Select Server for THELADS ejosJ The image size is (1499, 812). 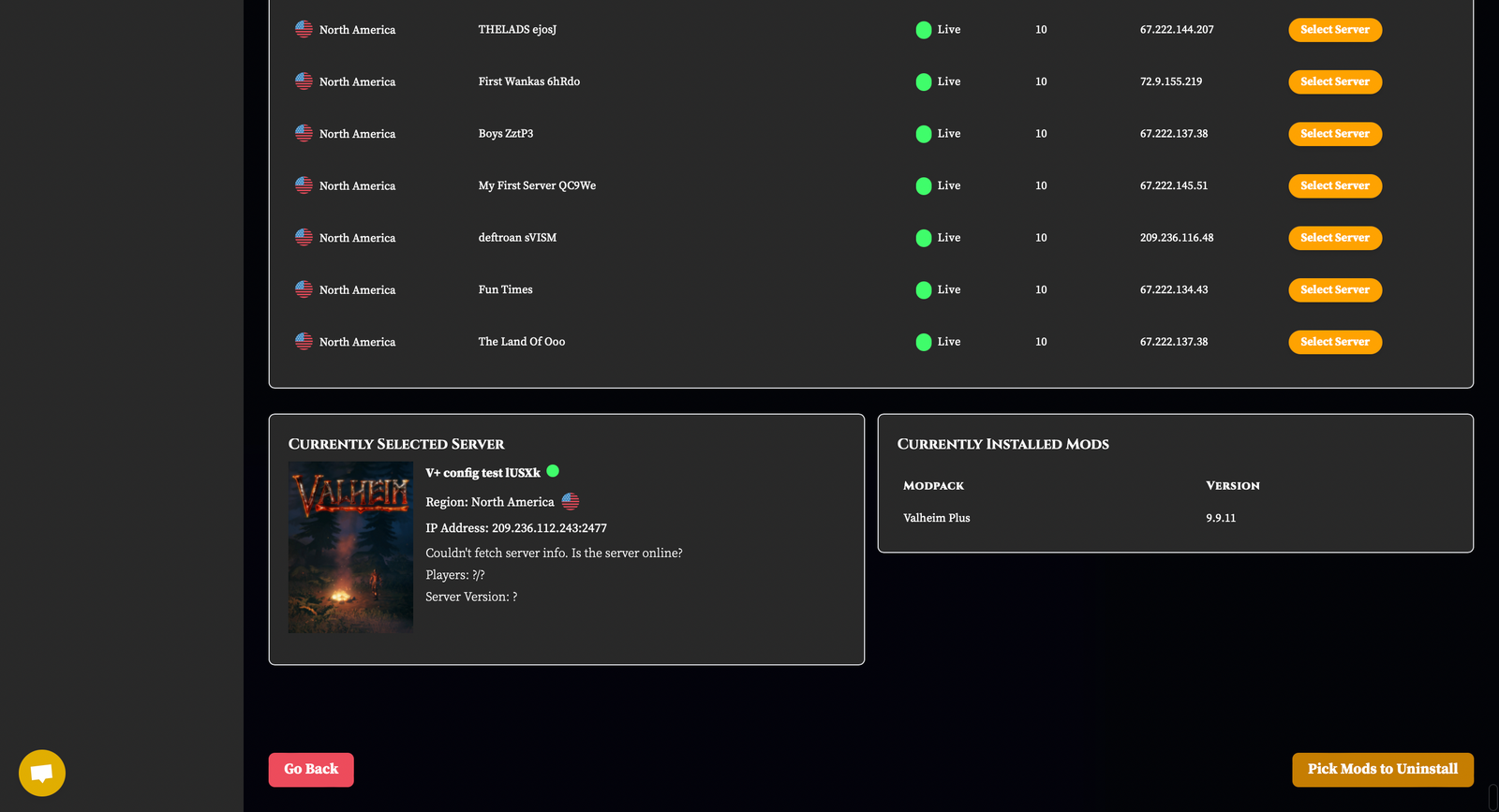1334,30
